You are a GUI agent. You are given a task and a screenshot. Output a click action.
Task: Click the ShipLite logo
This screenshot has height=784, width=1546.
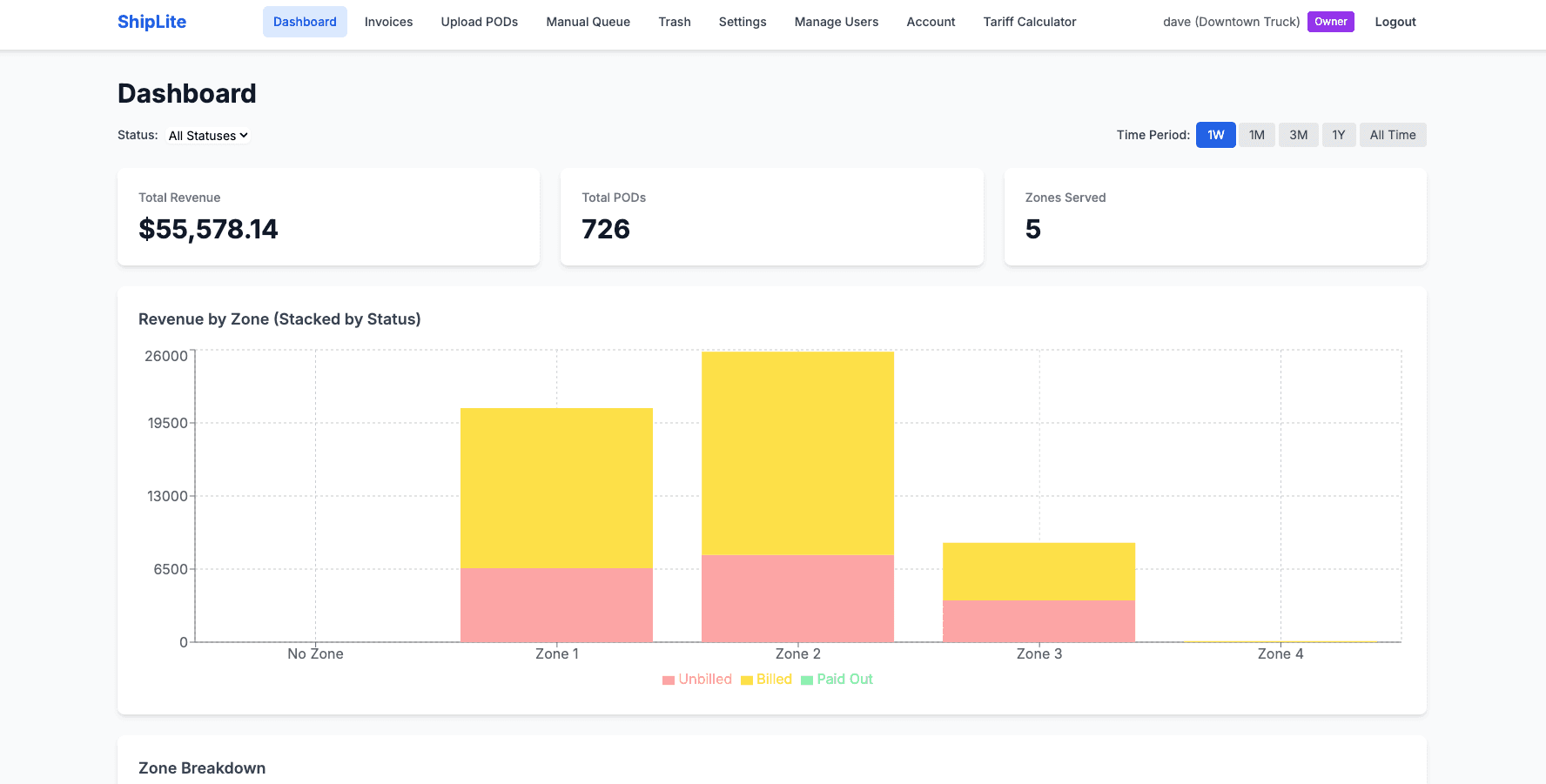click(x=151, y=22)
